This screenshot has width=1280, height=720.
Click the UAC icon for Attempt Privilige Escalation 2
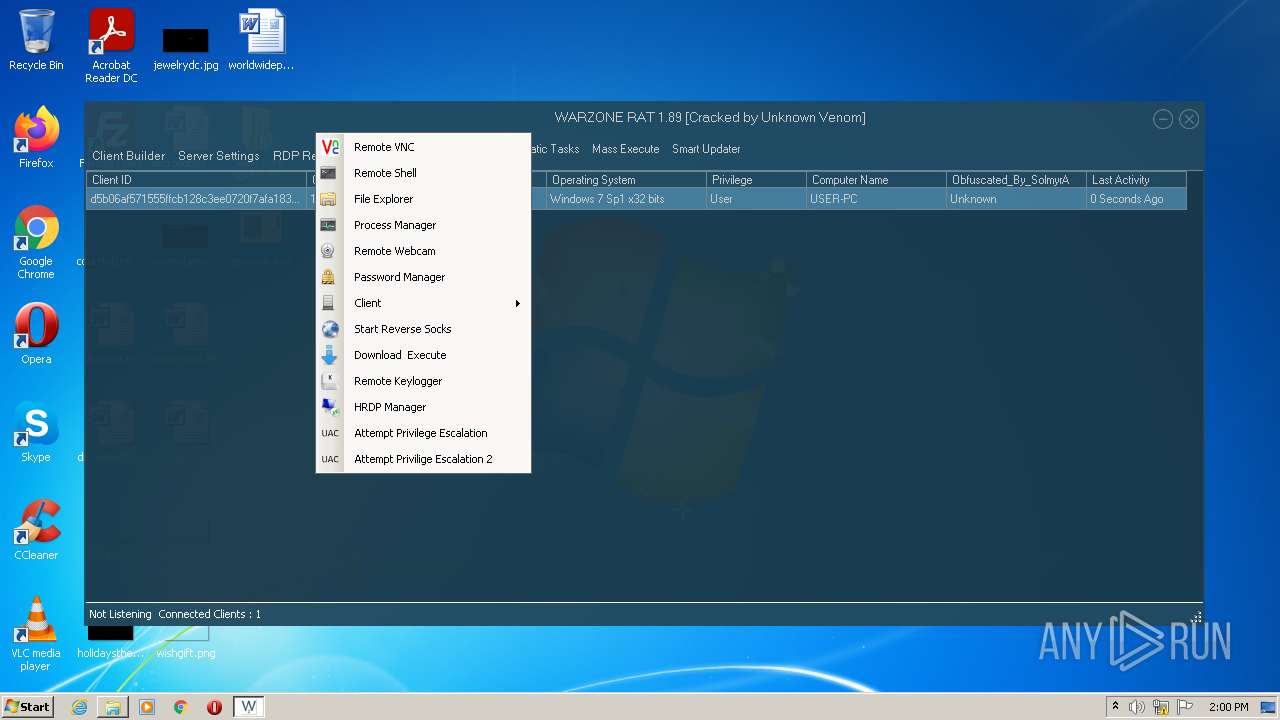click(330, 459)
